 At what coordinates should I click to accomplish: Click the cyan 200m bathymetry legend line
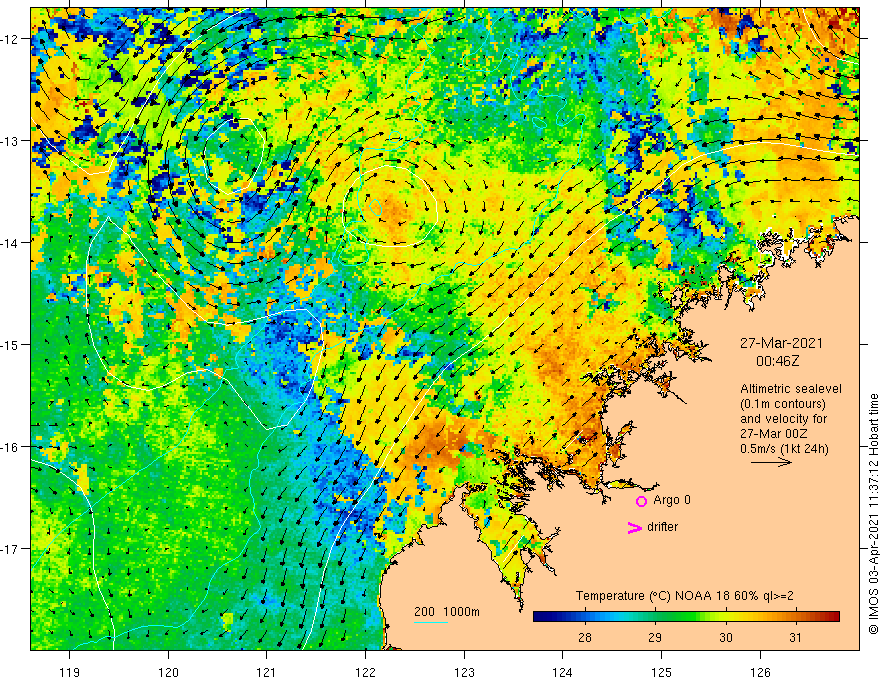point(430,622)
